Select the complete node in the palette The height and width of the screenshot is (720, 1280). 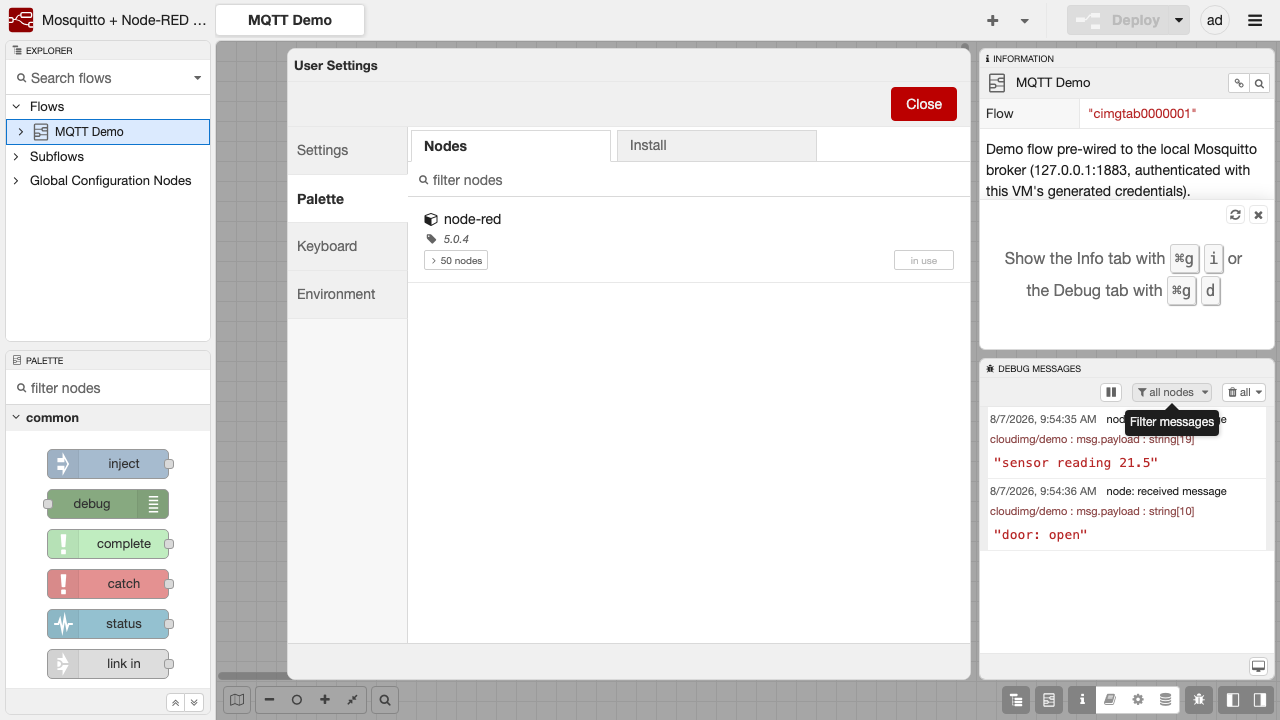coord(108,544)
